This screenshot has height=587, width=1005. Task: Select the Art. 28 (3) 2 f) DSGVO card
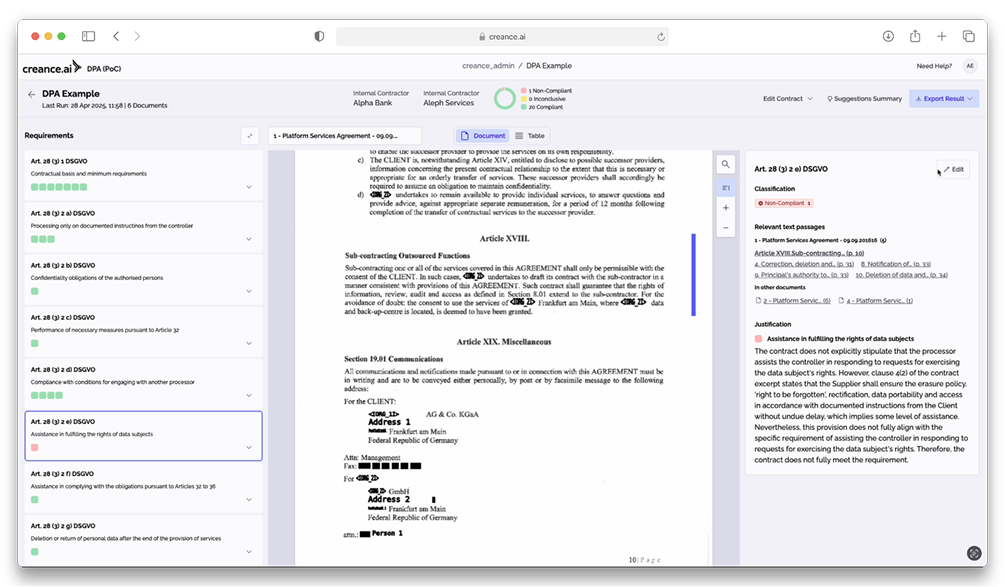pyautogui.click(x=144, y=488)
